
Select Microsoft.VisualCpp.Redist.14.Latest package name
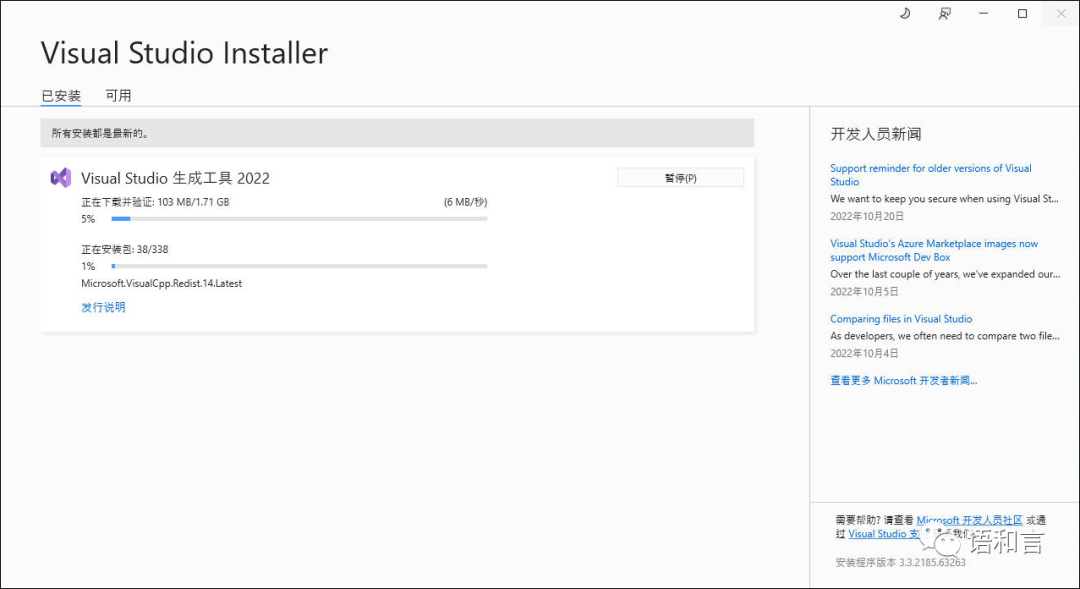click(x=161, y=283)
